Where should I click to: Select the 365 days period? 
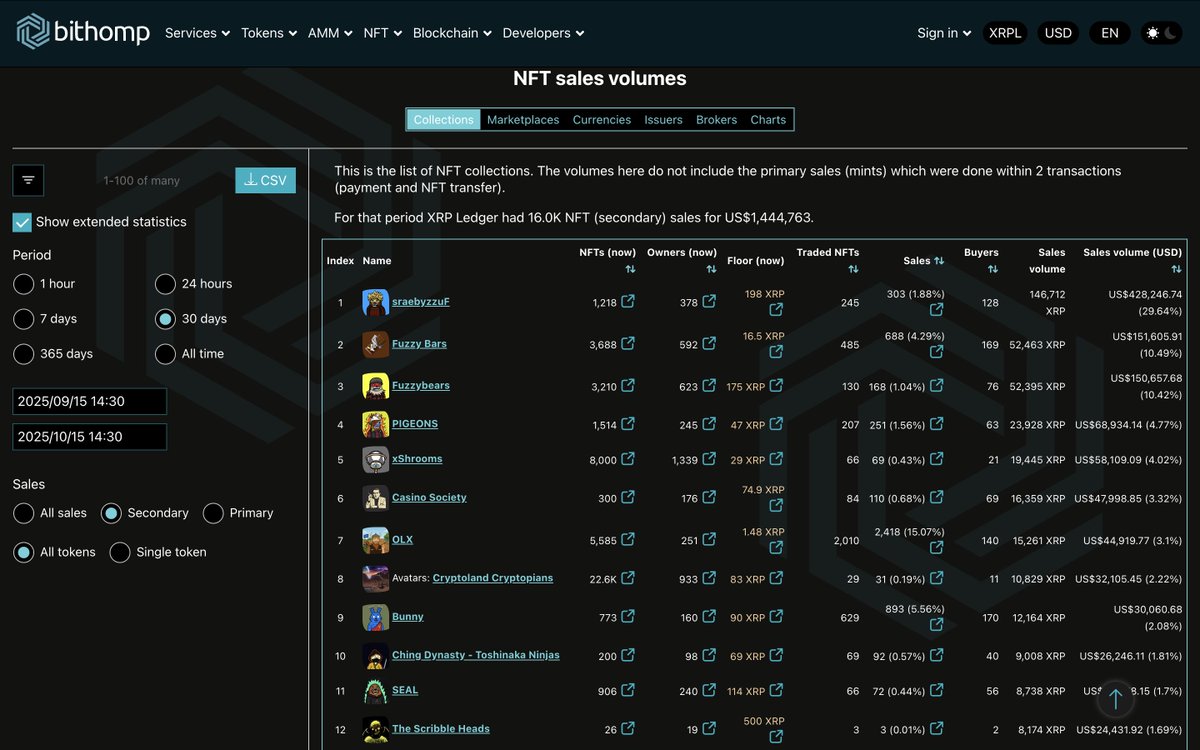[x=24, y=354]
